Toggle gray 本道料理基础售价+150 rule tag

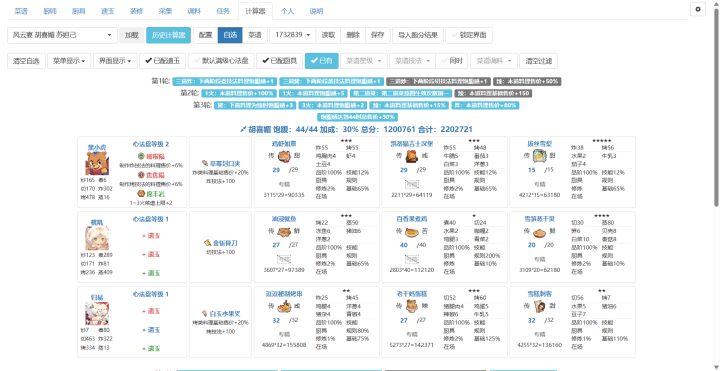coord(493,93)
